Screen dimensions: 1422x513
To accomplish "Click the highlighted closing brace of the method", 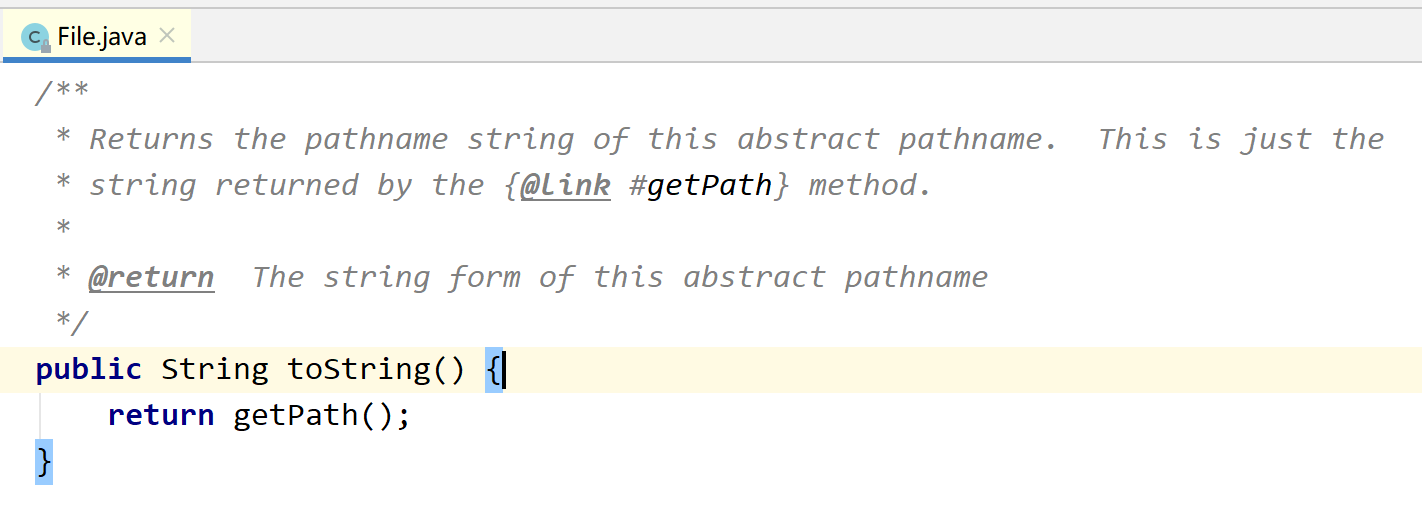I will point(43,461).
